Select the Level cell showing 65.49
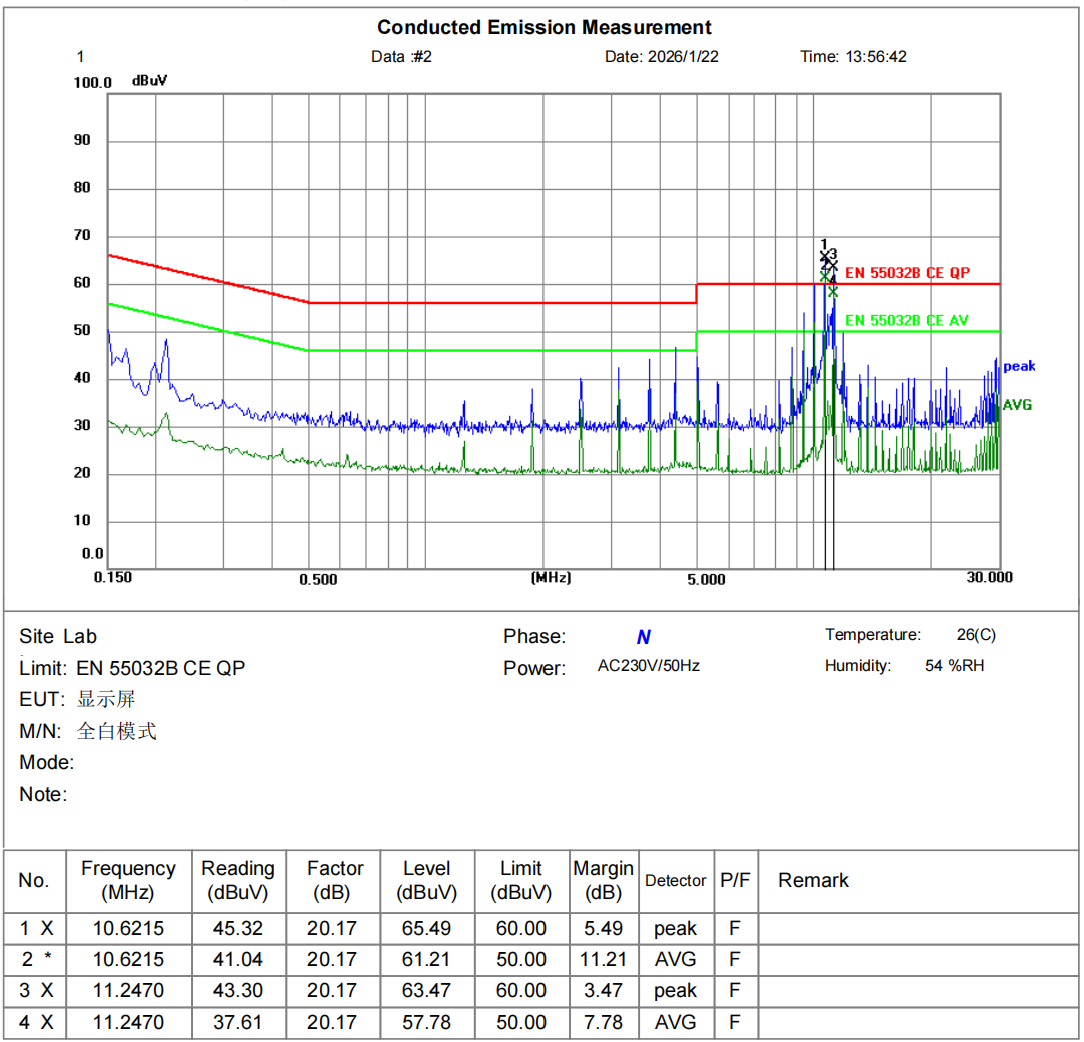 426,928
